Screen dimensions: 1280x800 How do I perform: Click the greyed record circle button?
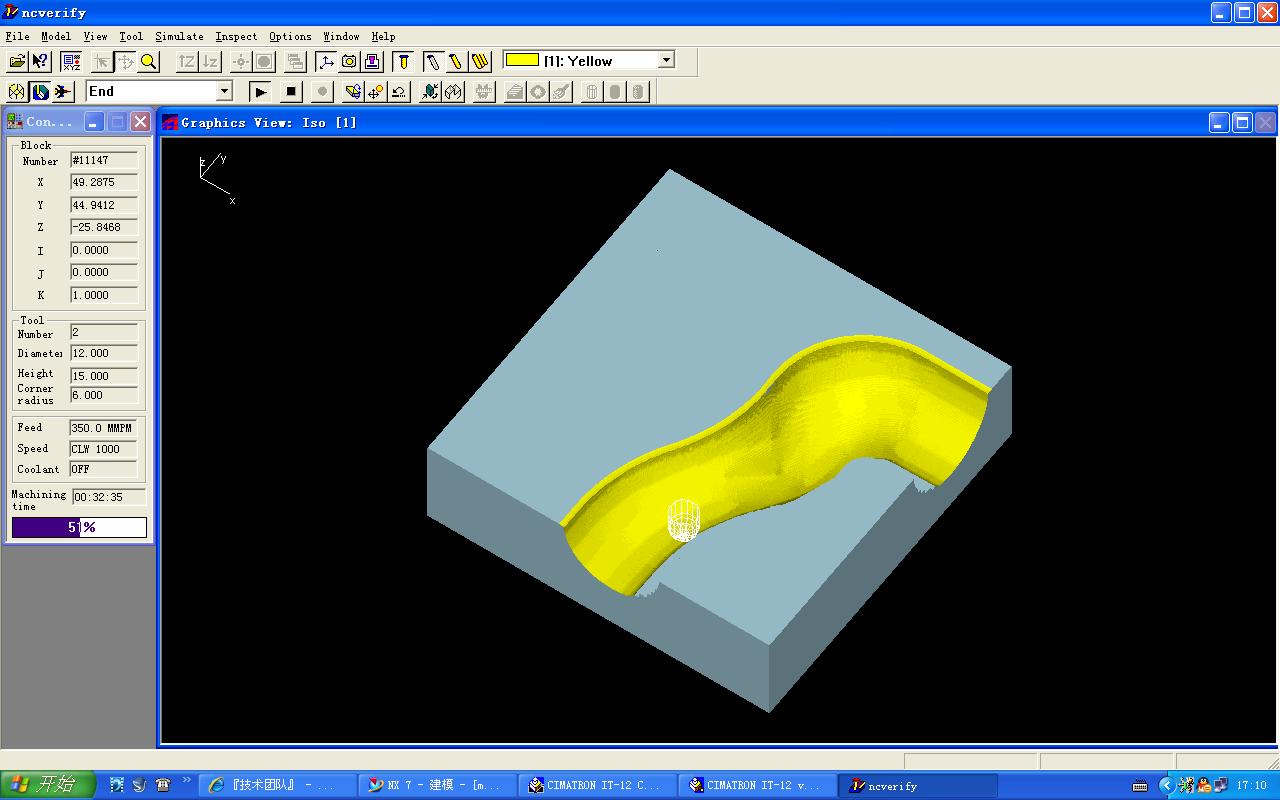(x=322, y=91)
